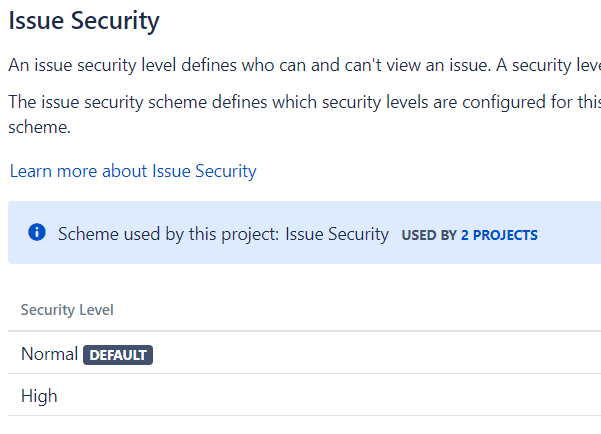Click the number 2 in USED BY 2 PROJECTS
Screen dimensions: 601x434
[465, 235]
